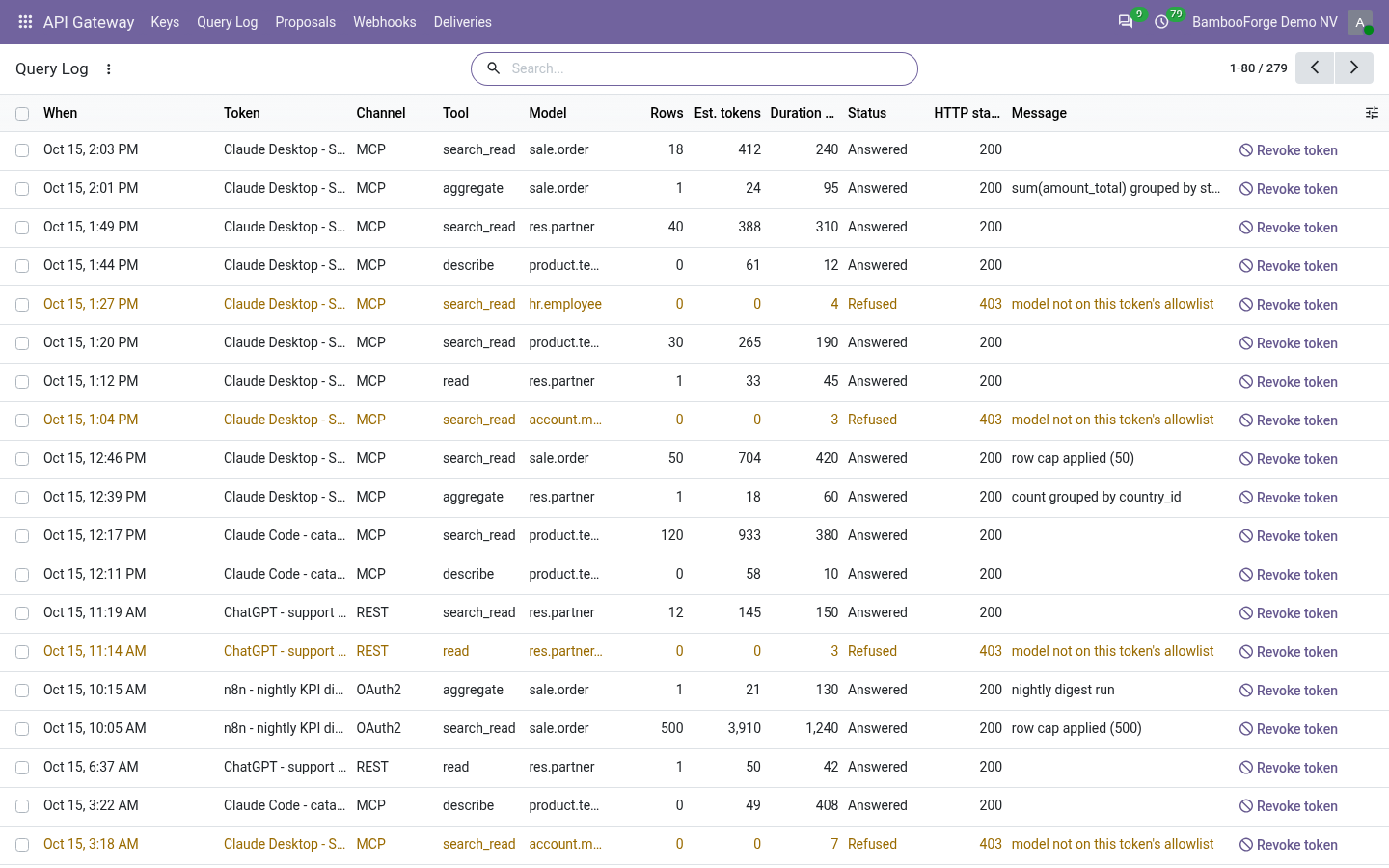Select the Oct 15, 3:22 AM row checkbox

[22, 806]
